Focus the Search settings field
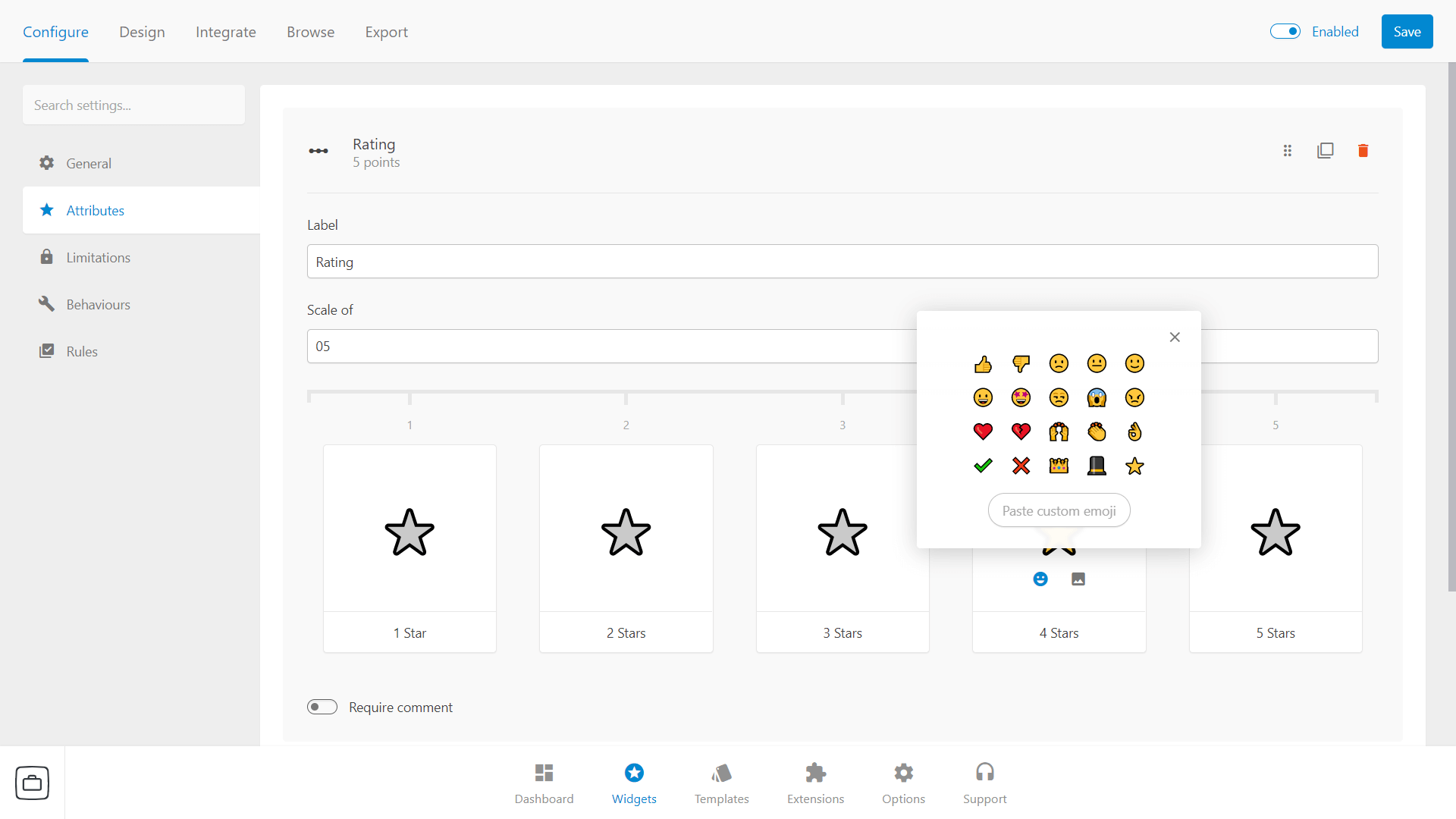 (x=133, y=105)
